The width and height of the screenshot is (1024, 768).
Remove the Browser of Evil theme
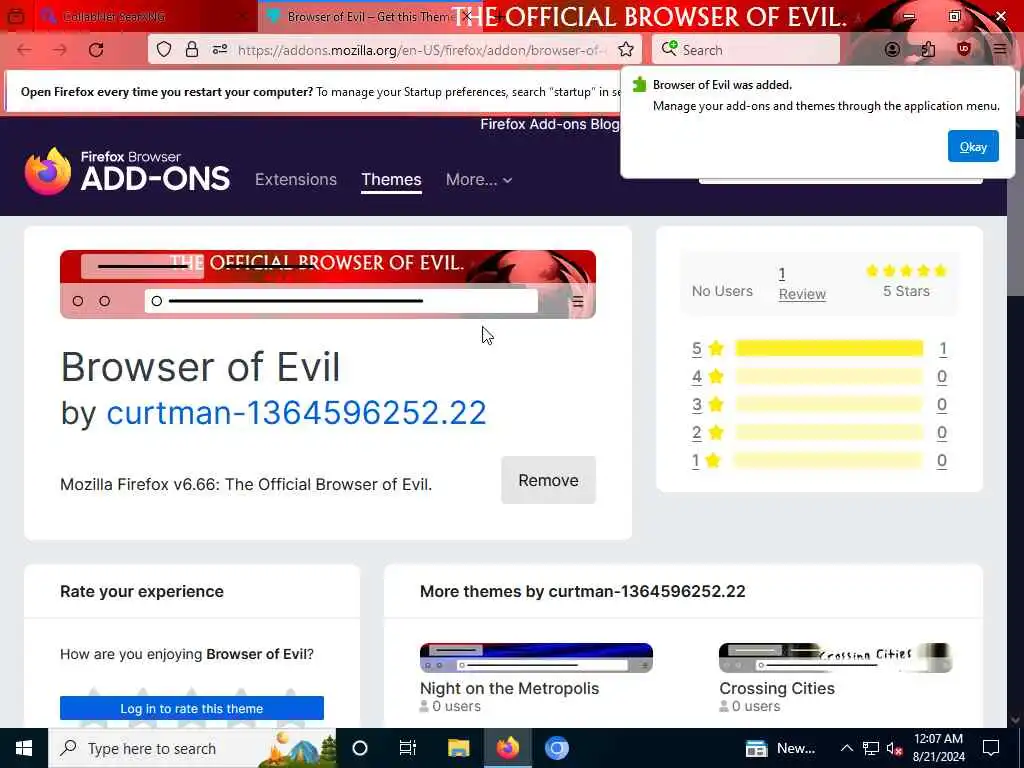point(548,480)
